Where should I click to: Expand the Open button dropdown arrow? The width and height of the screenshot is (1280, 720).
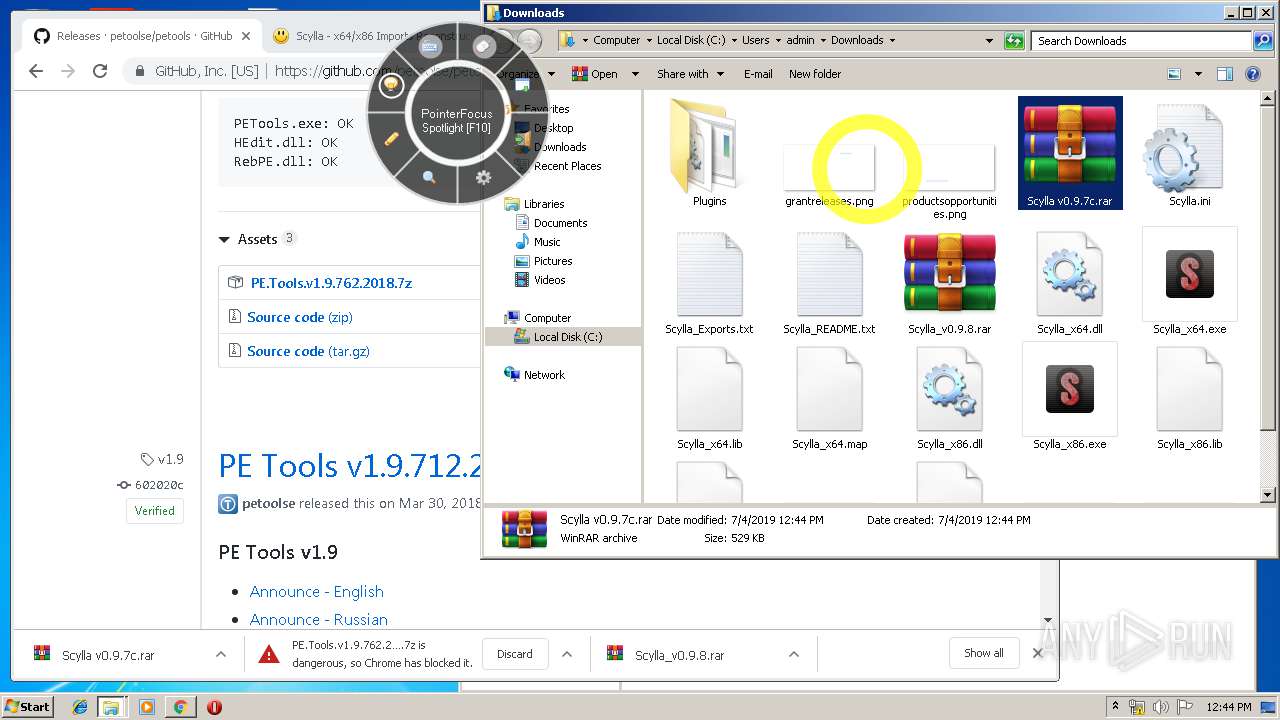(x=634, y=74)
